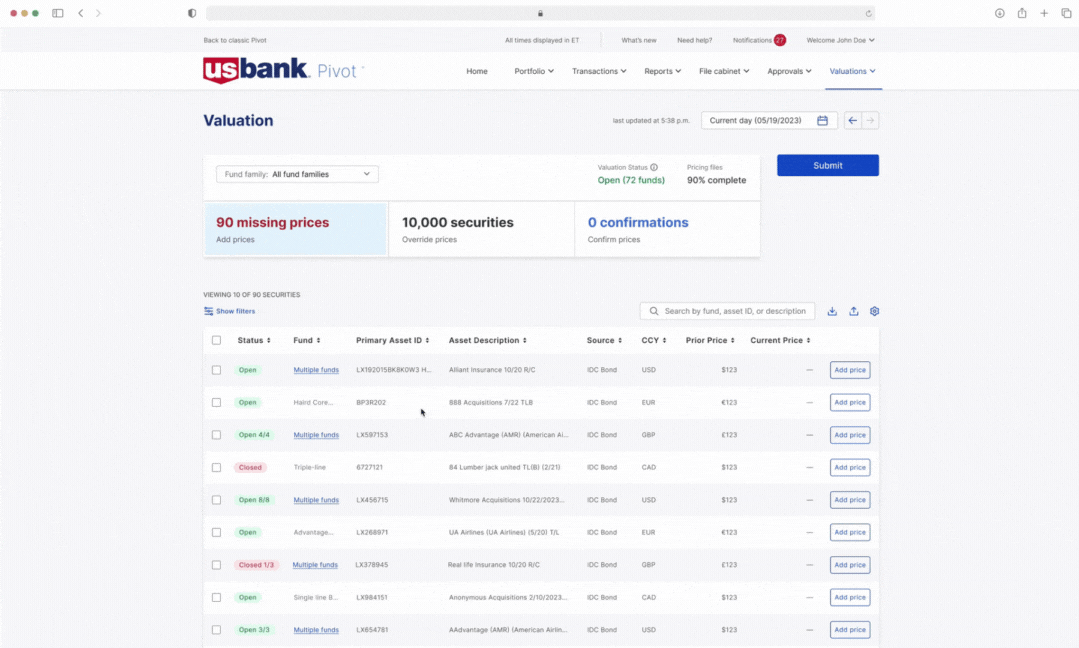Open Multiple funds link for LX597153
The image size is (1079, 648).
click(316, 435)
